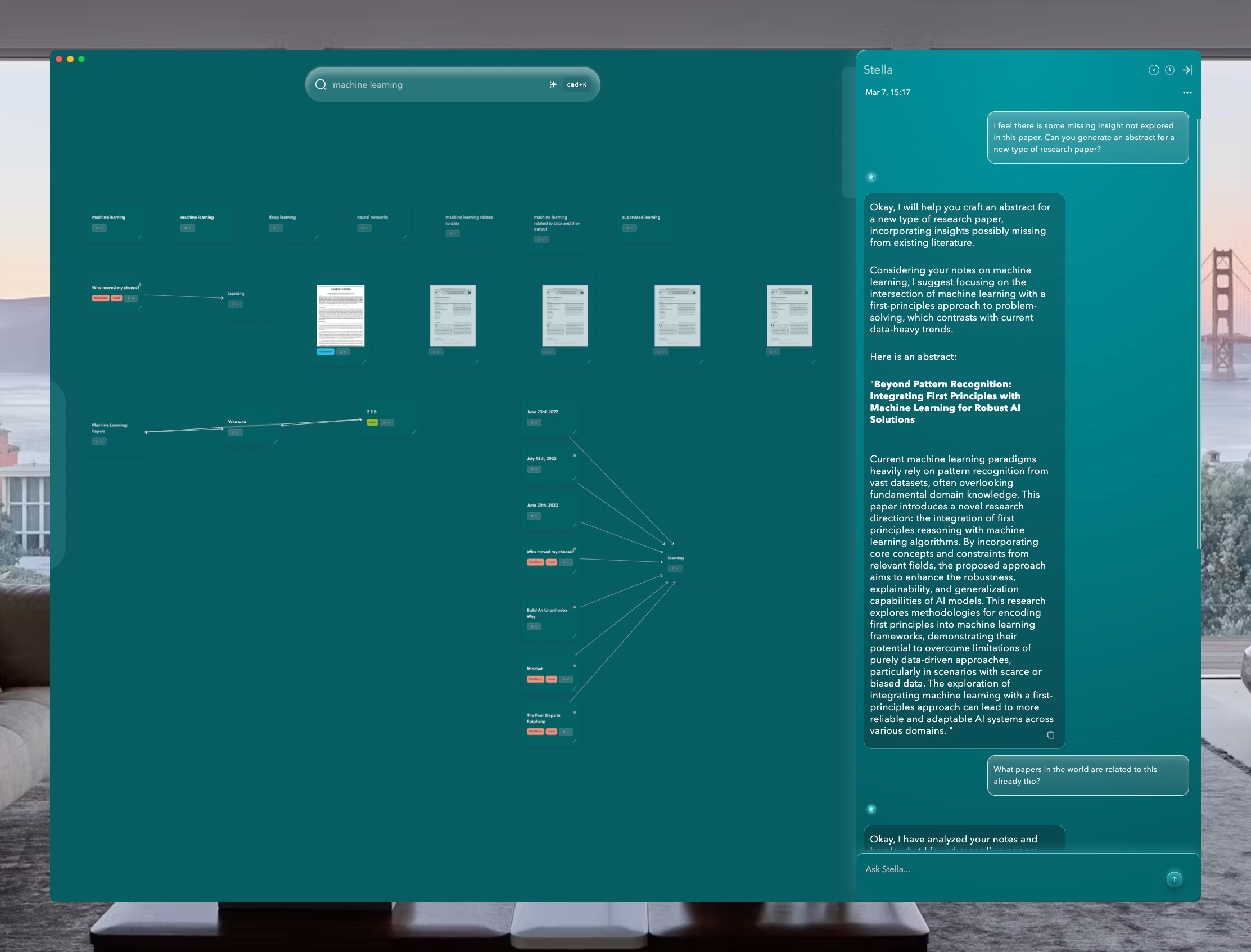Start a new Stella chat with plus icon
Viewport: 1251px width, 952px height.
[1154, 70]
